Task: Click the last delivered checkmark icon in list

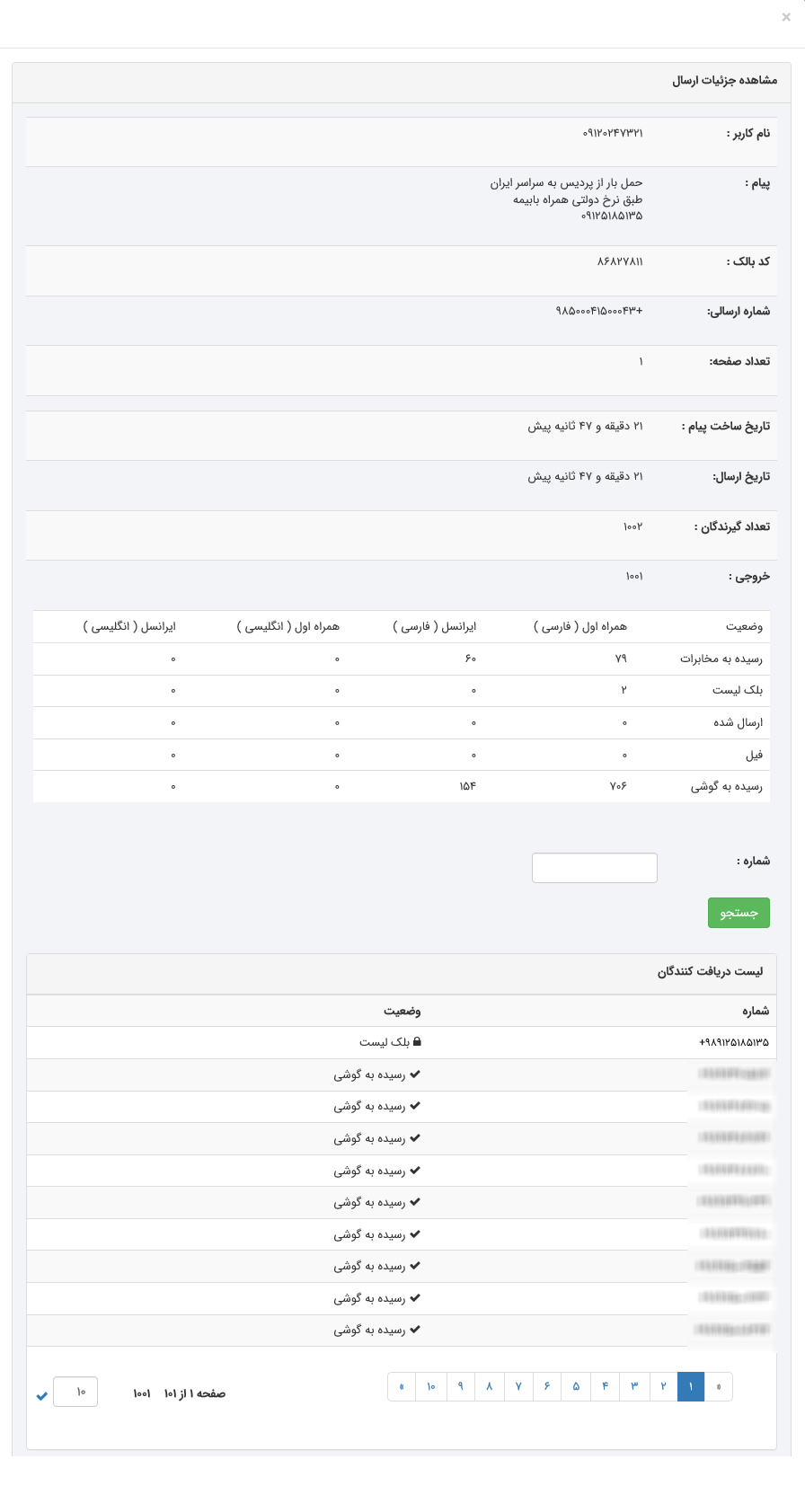Action: [x=415, y=1330]
